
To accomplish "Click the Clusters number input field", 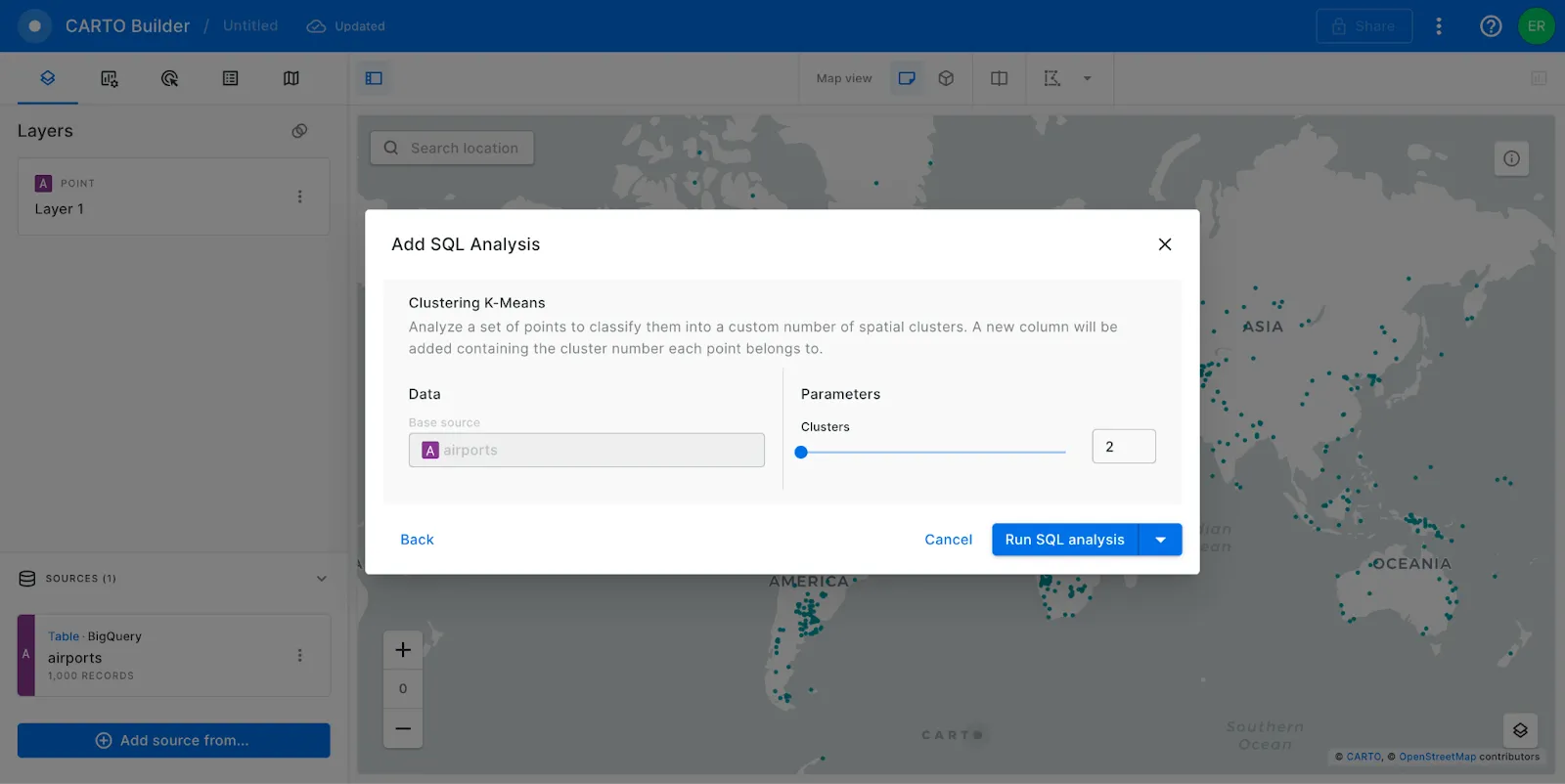I will (x=1123, y=447).
